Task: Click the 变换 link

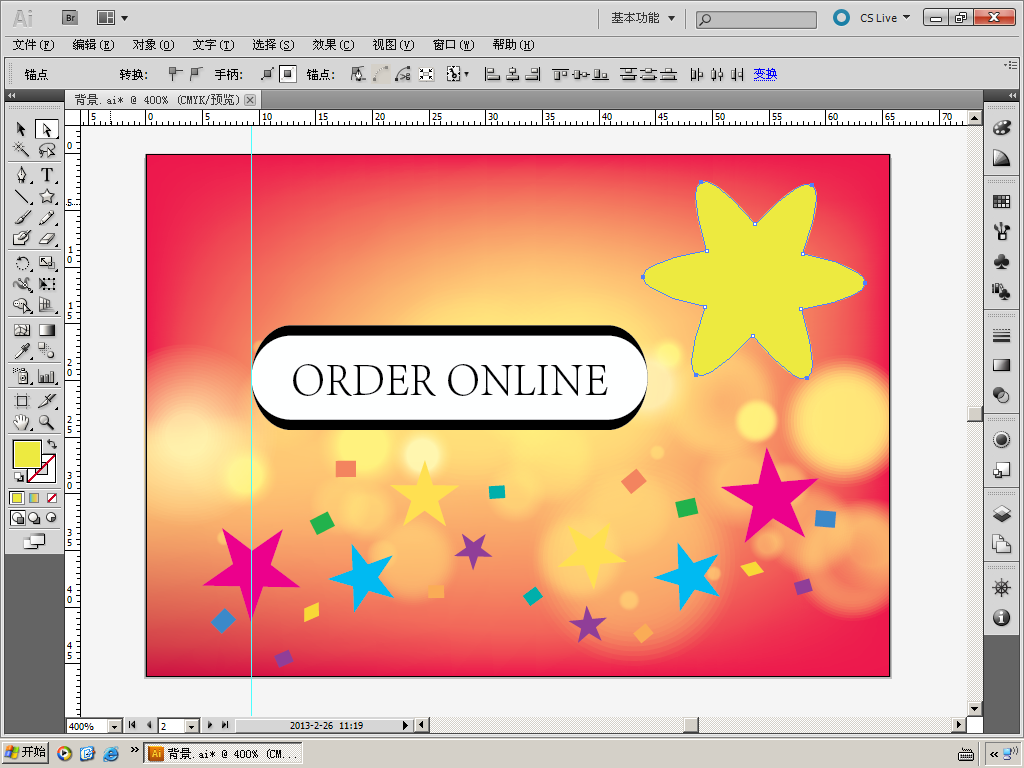Action: [765, 74]
